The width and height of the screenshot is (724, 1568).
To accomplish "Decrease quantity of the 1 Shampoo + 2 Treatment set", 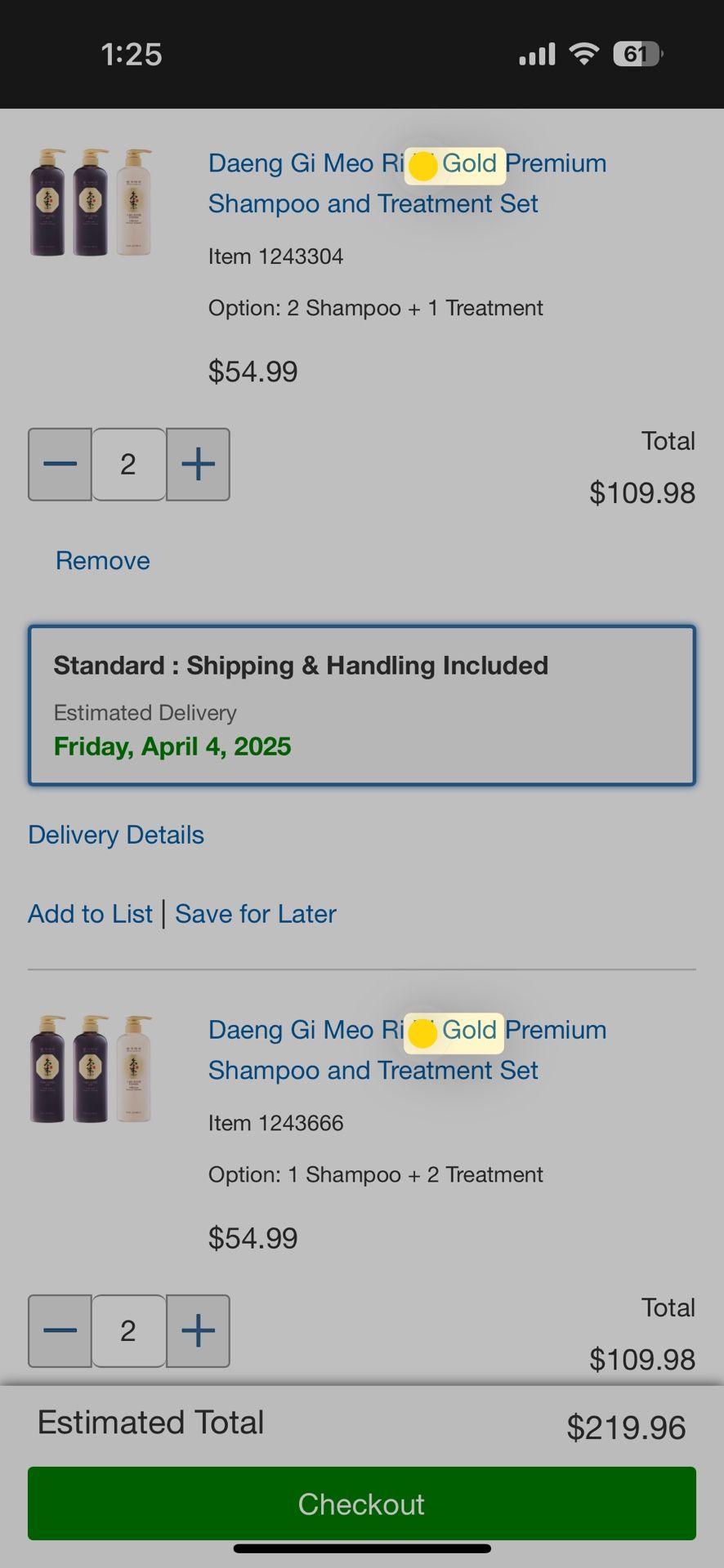I will [60, 1330].
